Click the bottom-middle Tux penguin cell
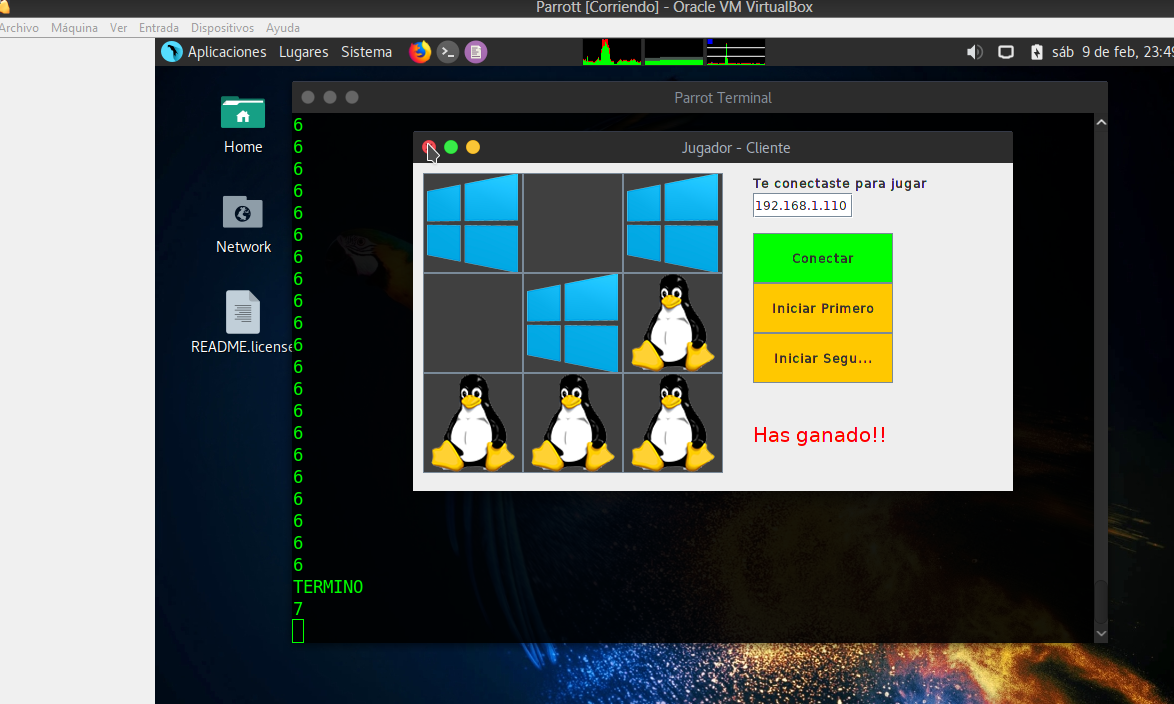 pos(573,423)
